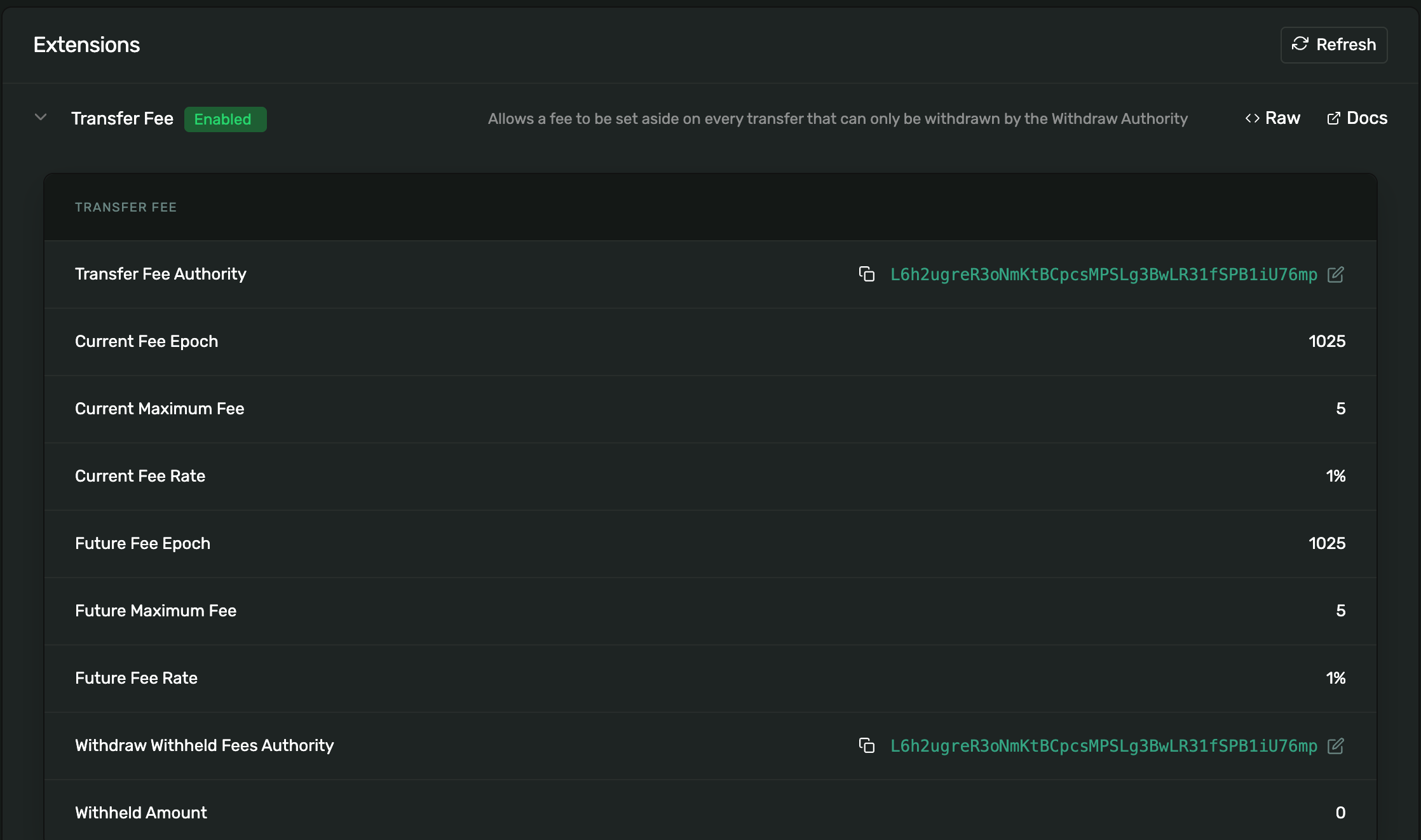Click the circular arrows refresh icon

click(x=1300, y=44)
